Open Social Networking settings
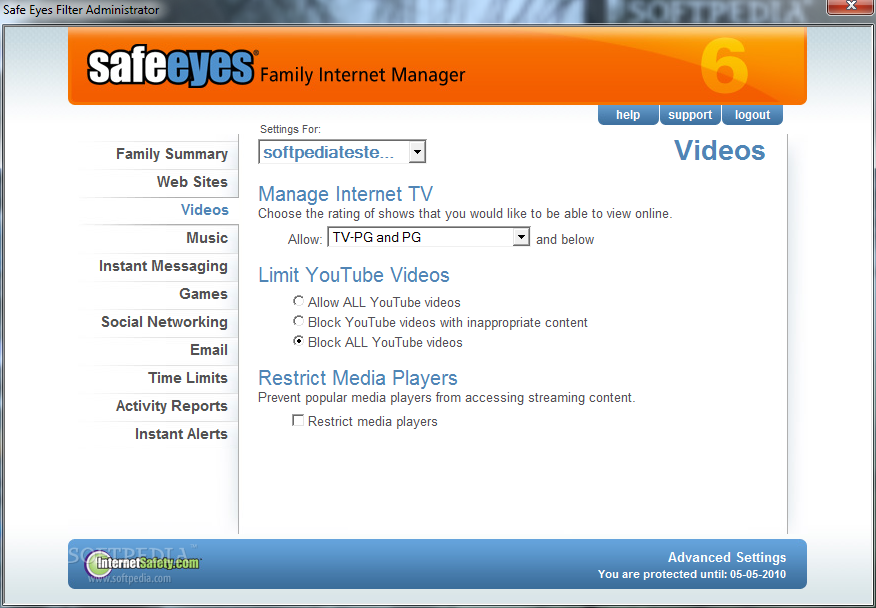The width and height of the screenshot is (876, 608). [164, 322]
